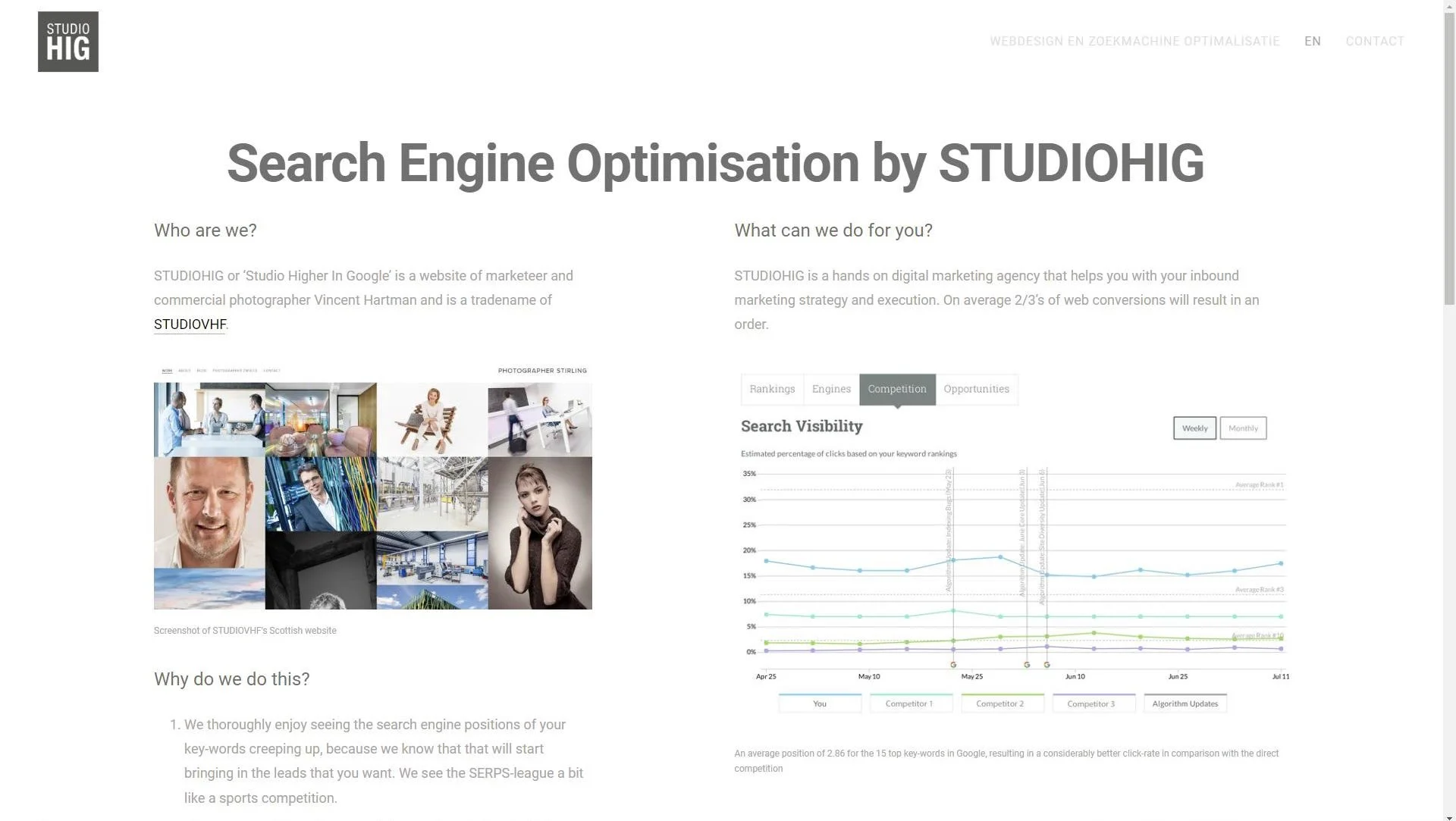Screen dimensions: 1456x821
Task: Toggle Algorithm Updates legend item
Action: point(1185,703)
